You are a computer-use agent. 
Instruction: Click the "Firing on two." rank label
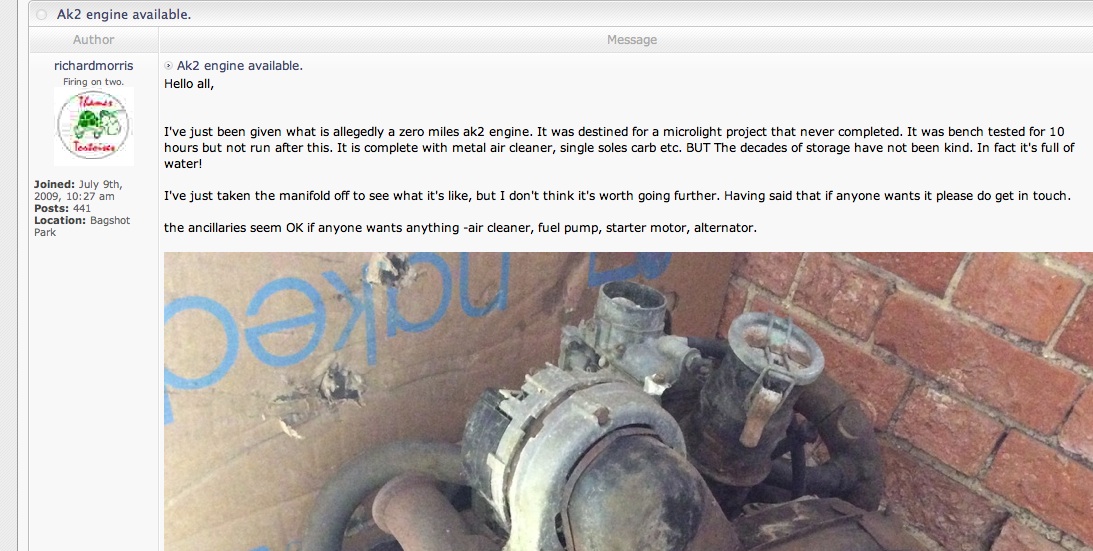[93, 82]
